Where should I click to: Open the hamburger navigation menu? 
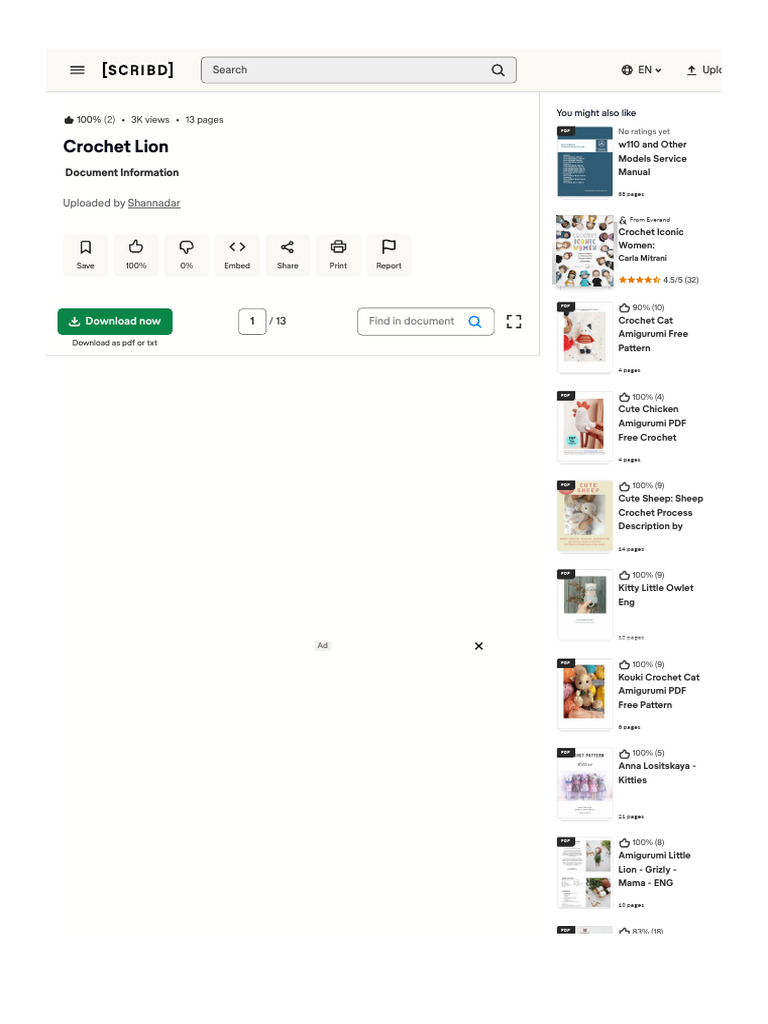click(x=77, y=70)
